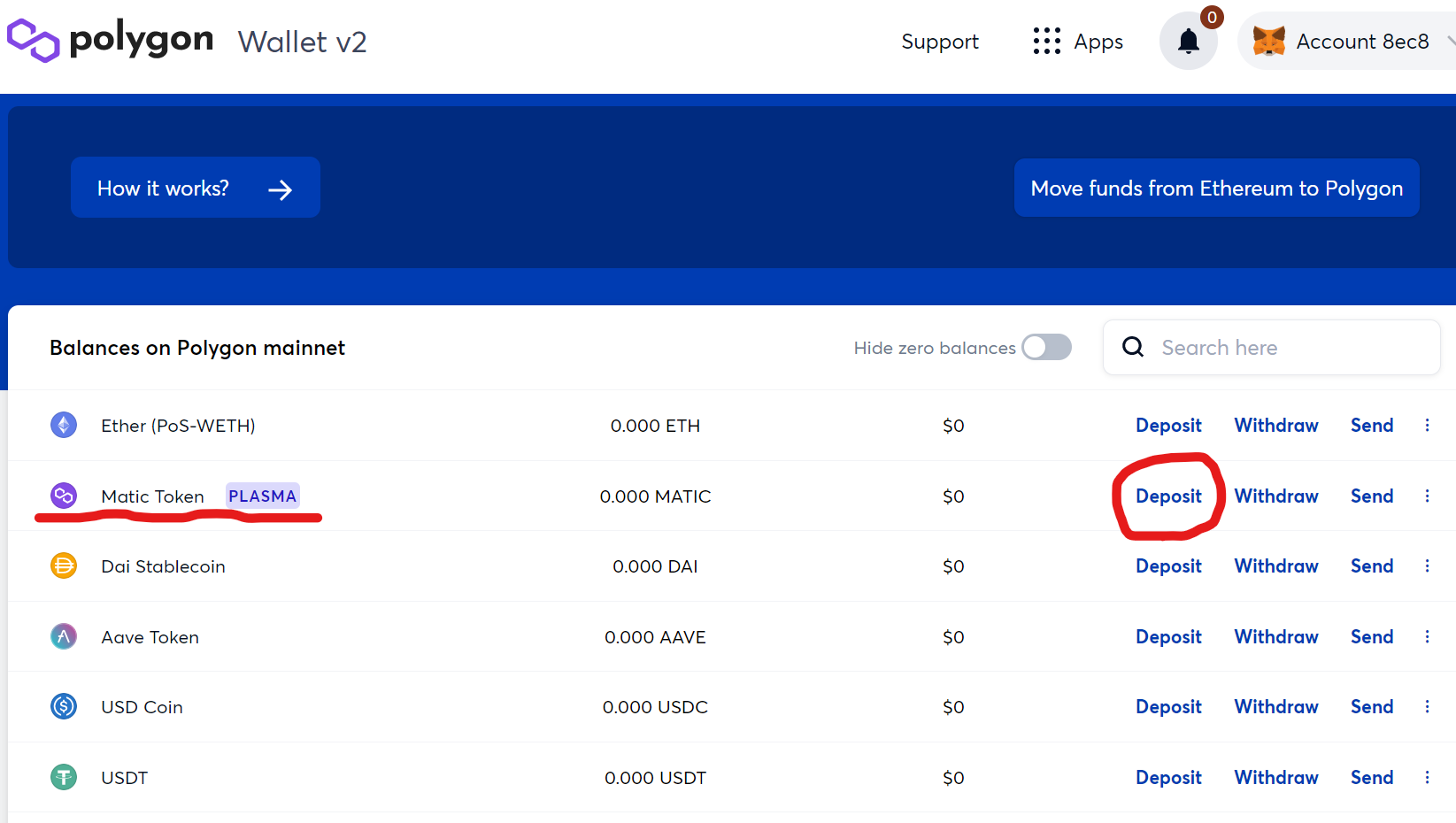
Task: Click the Wallet v2 title
Action: coord(302,42)
